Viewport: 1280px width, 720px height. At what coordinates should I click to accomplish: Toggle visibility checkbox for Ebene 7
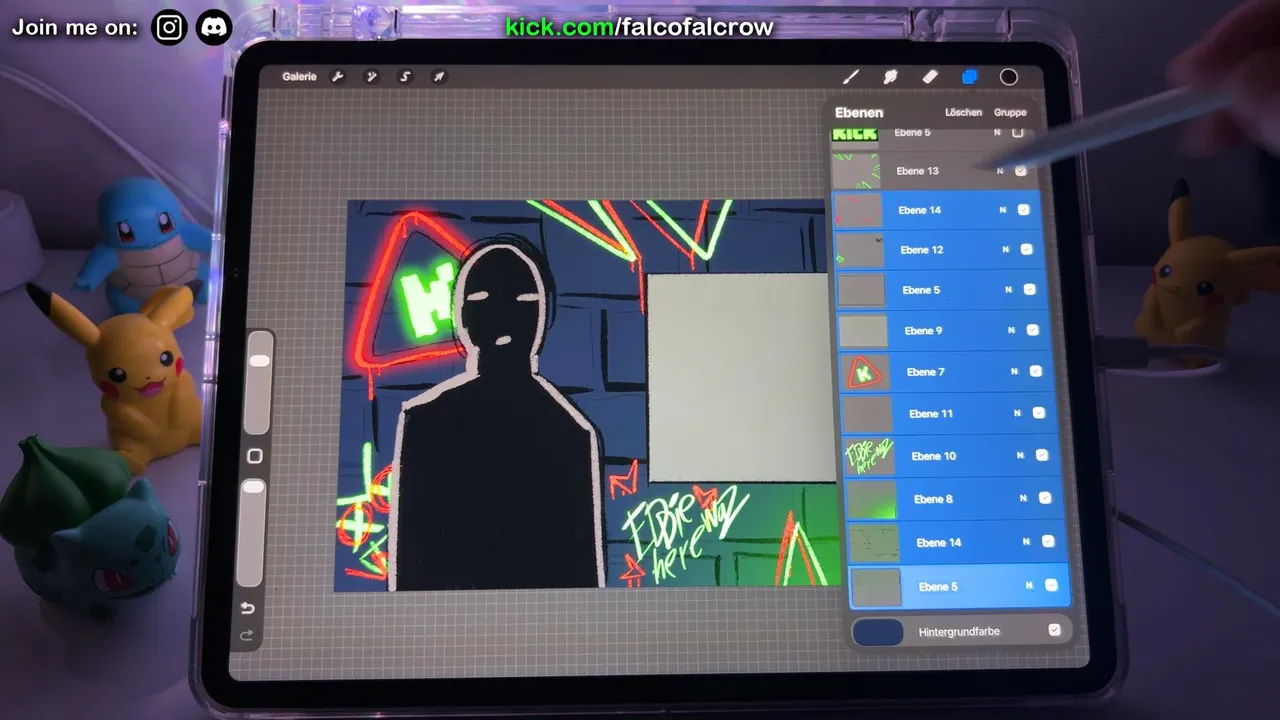(1035, 371)
